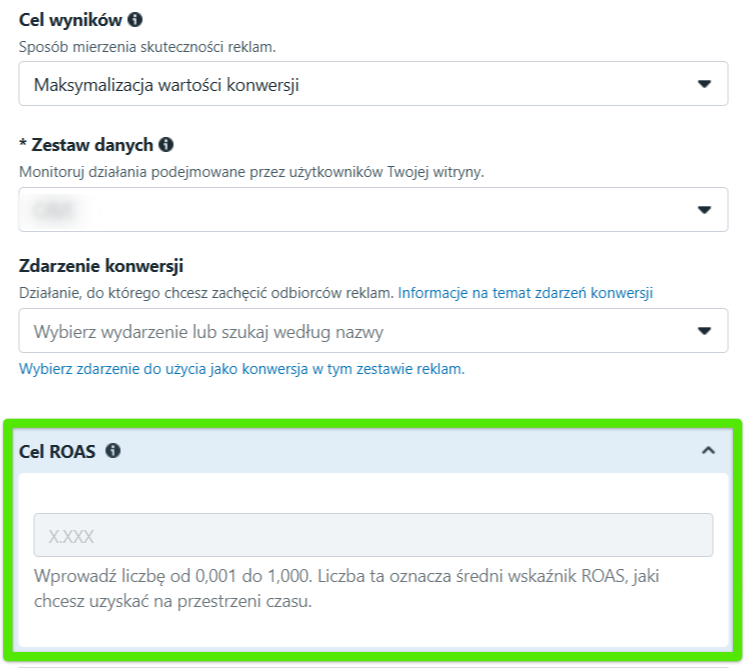Click blue hint 'Wybierz zdarzenie do użycia'
The image size is (748, 668).
[241, 369]
